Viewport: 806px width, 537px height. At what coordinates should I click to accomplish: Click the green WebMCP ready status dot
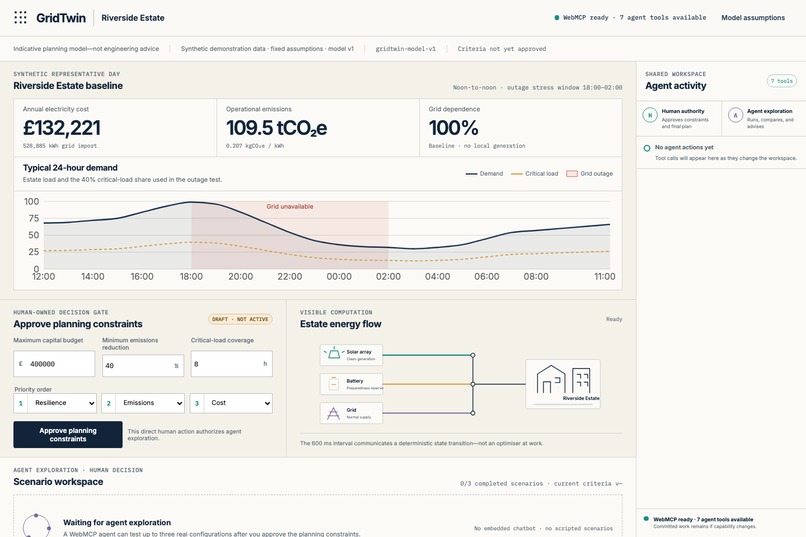point(557,17)
